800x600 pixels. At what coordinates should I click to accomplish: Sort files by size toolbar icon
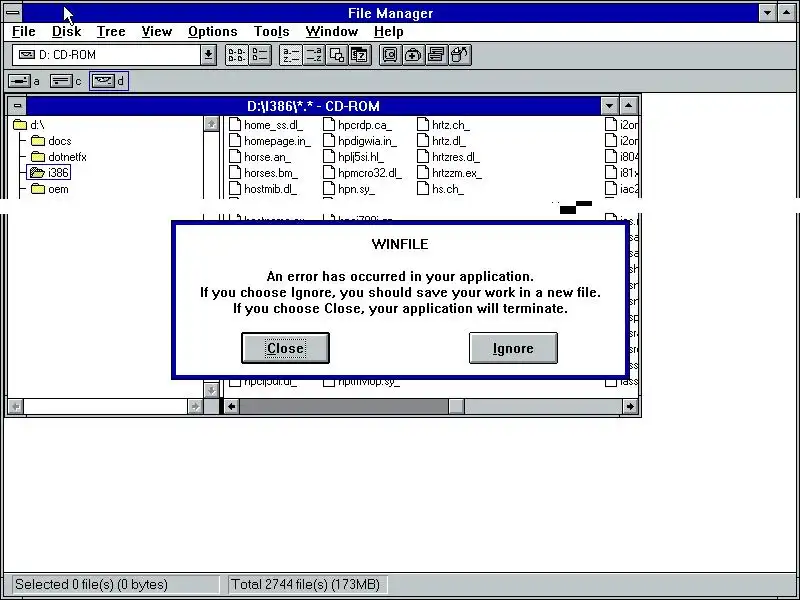point(337,55)
